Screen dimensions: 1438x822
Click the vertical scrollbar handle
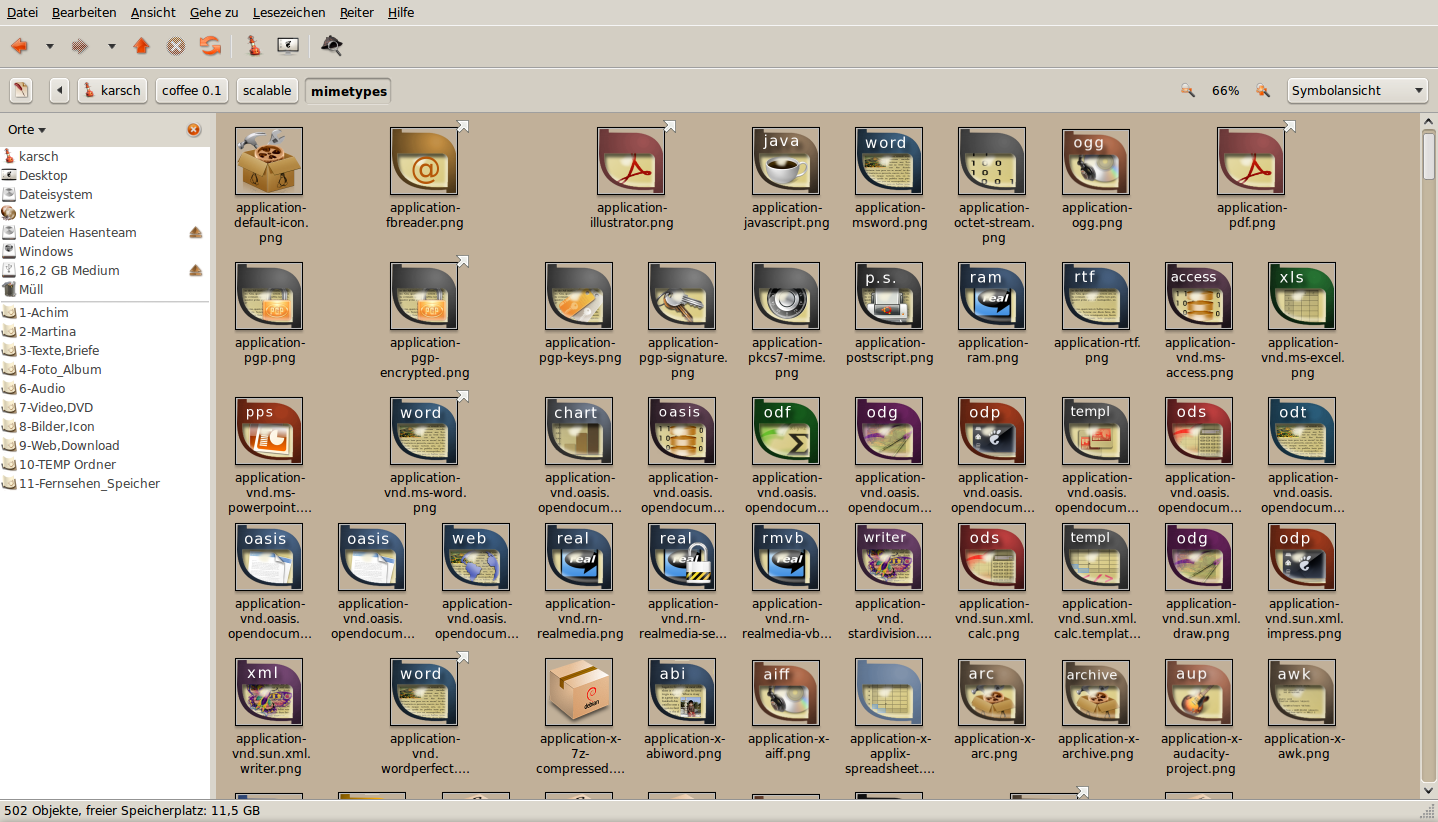(1429, 155)
